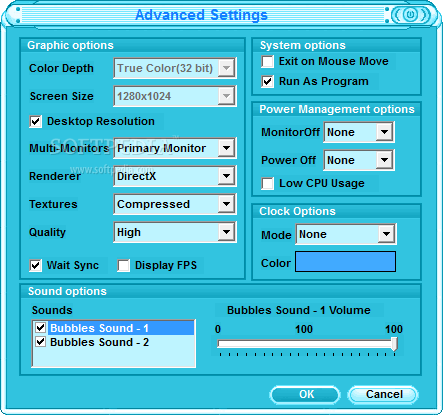The height and width of the screenshot is (415, 443).
Task: Click the OK button
Action: [305, 395]
